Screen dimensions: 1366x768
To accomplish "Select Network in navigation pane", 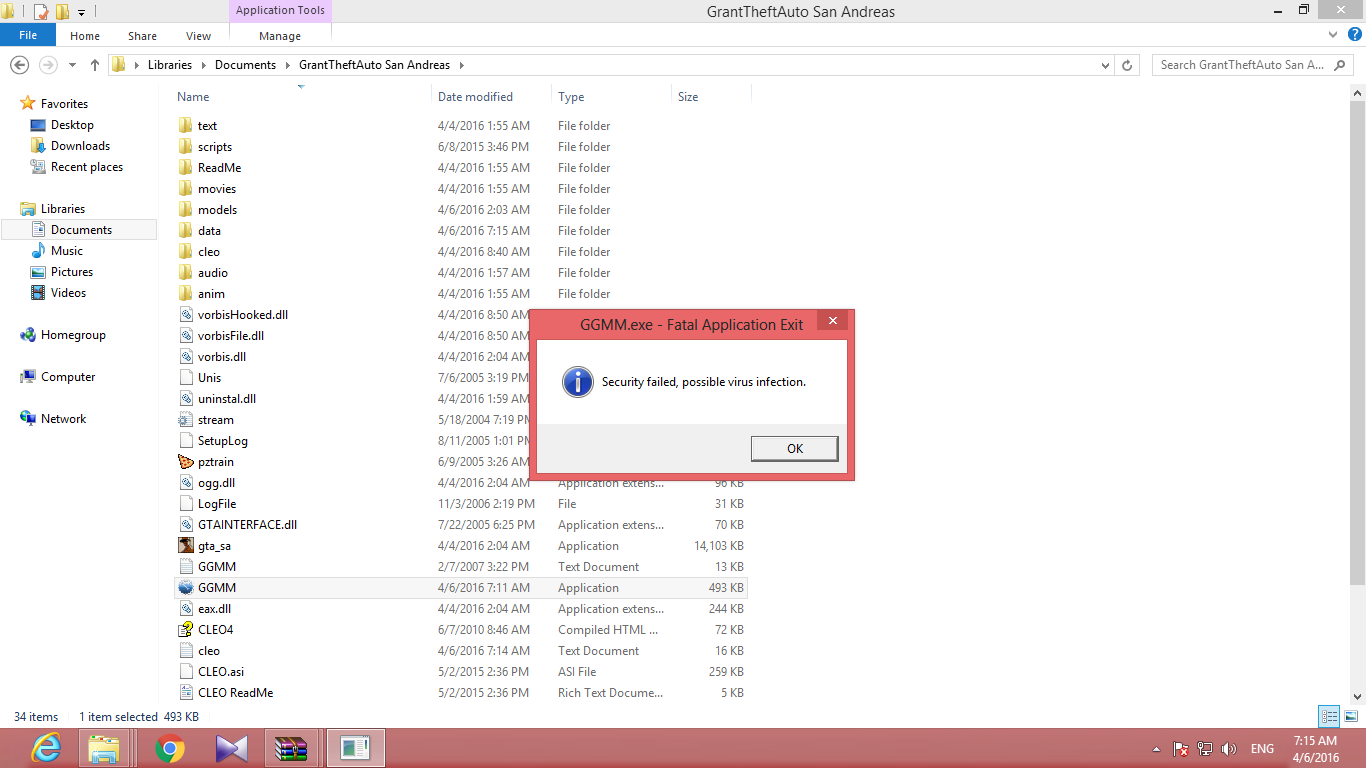I will (63, 419).
